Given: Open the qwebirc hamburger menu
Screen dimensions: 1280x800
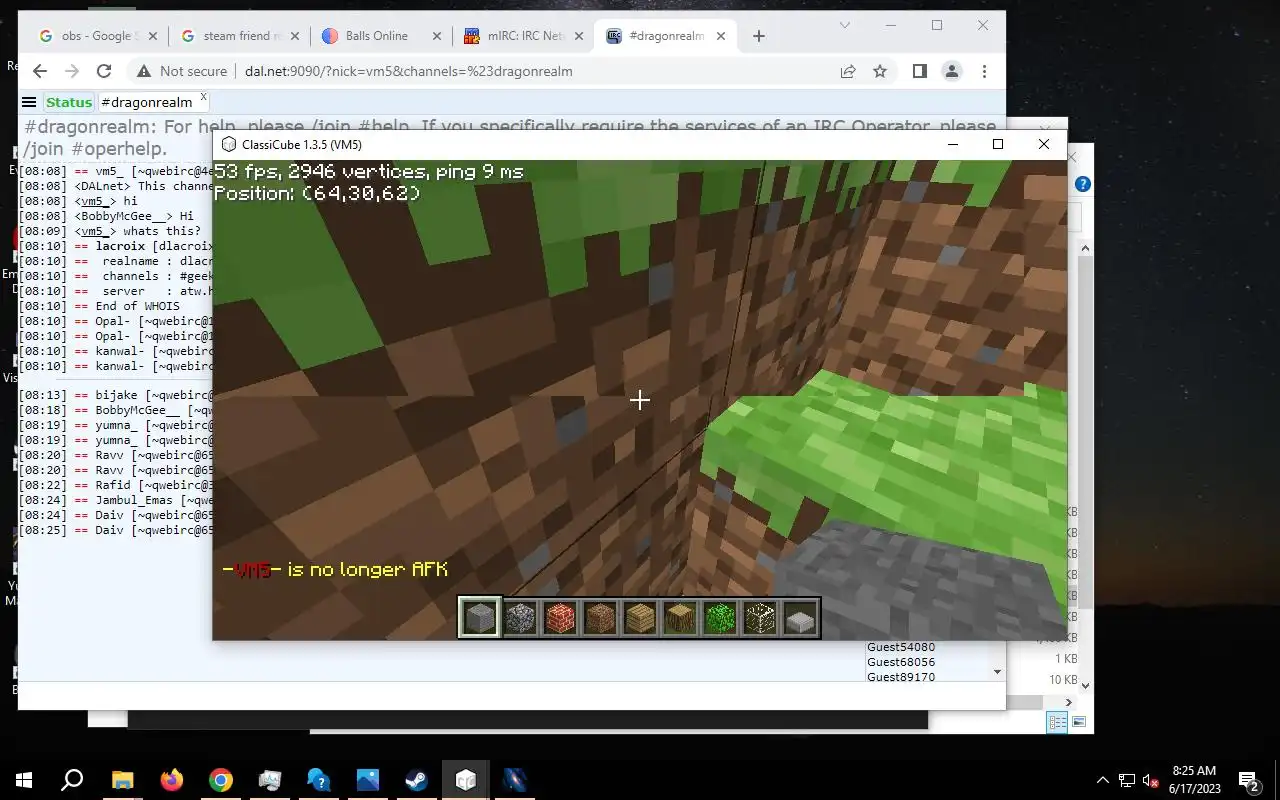Looking at the screenshot, I should pyautogui.click(x=29, y=102).
